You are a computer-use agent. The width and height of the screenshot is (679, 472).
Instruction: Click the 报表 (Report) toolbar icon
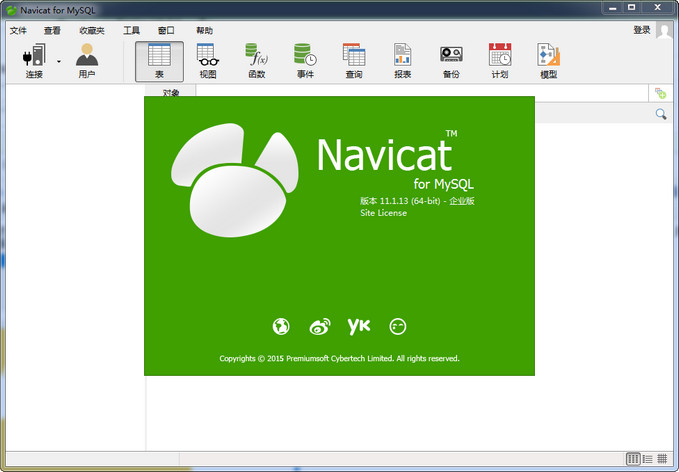[x=402, y=60]
